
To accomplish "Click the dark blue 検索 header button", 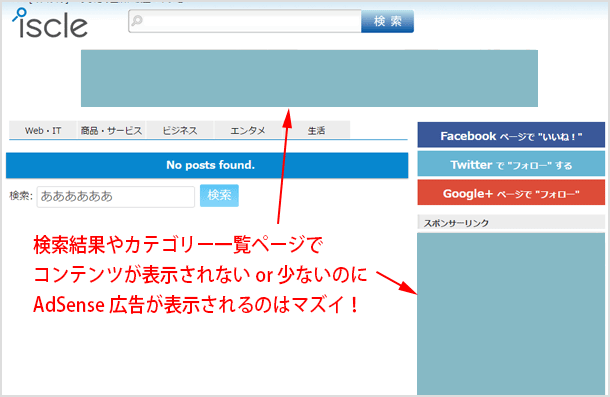I will click(x=387, y=21).
